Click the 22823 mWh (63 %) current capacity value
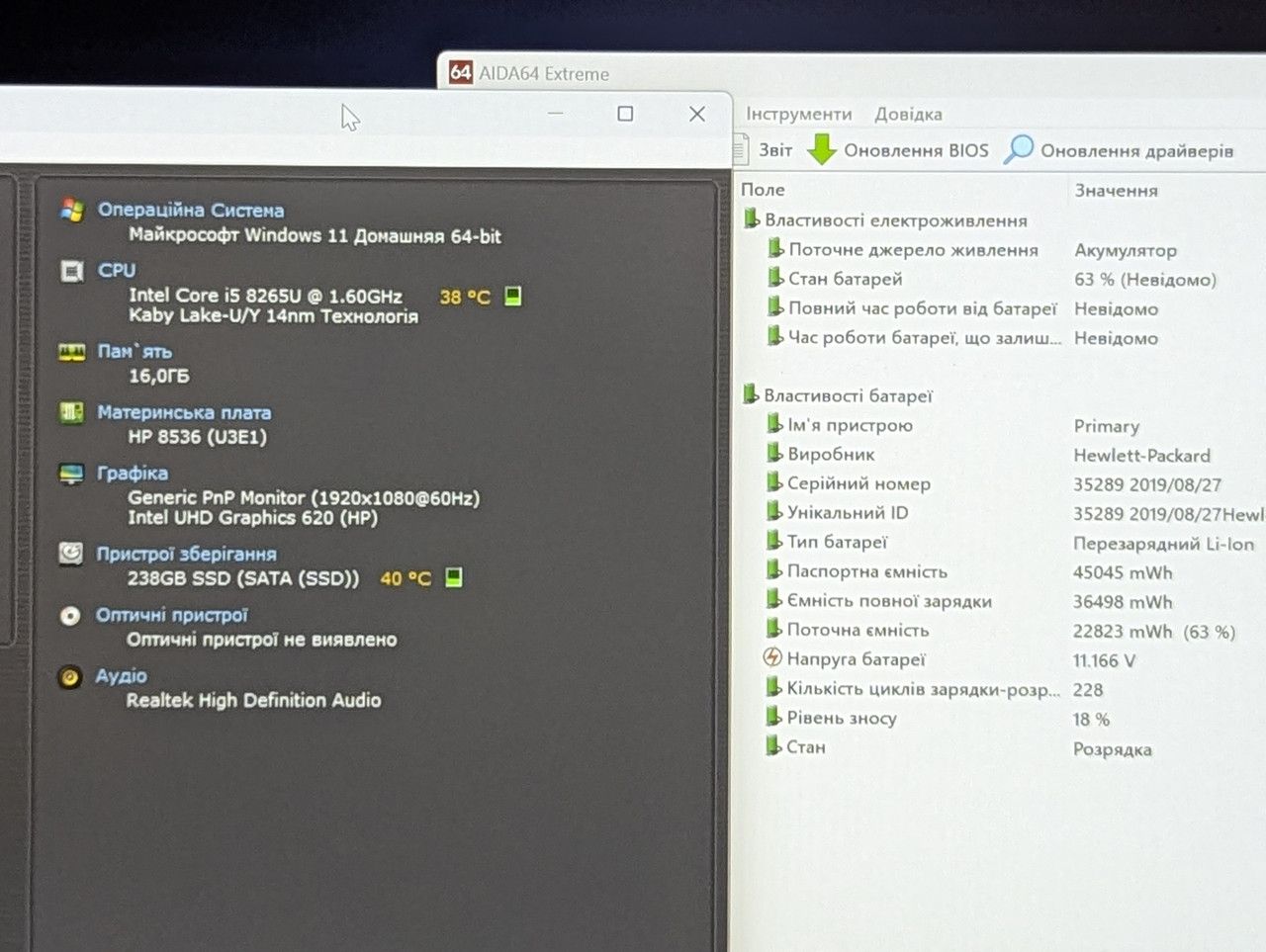Screen dimensions: 1266x952 coord(1153,631)
